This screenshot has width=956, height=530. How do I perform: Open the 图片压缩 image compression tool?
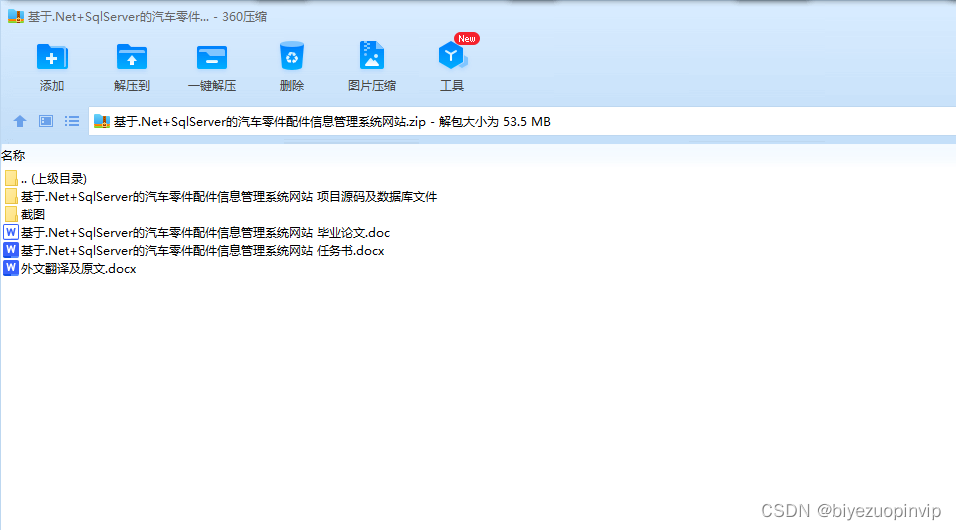(x=371, y=56)
